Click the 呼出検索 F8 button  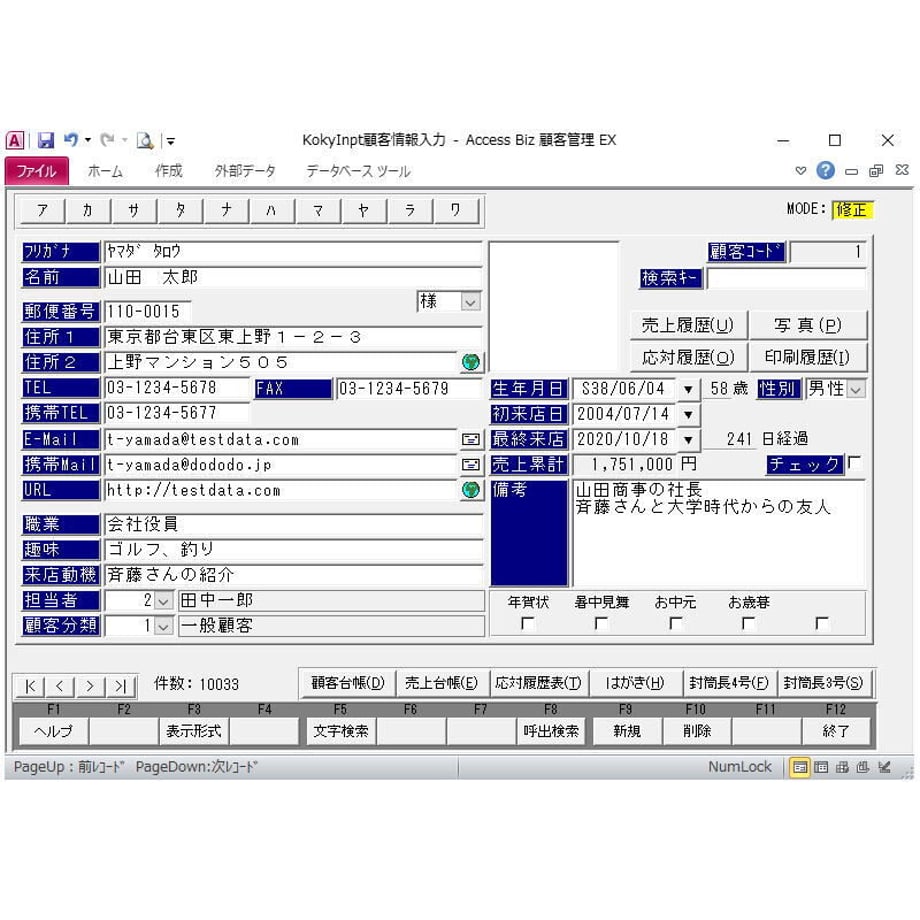550,731
